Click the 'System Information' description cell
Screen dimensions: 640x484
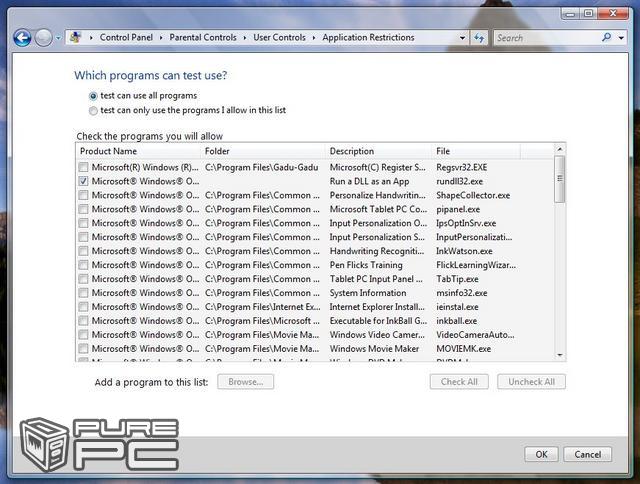[368, 293]
